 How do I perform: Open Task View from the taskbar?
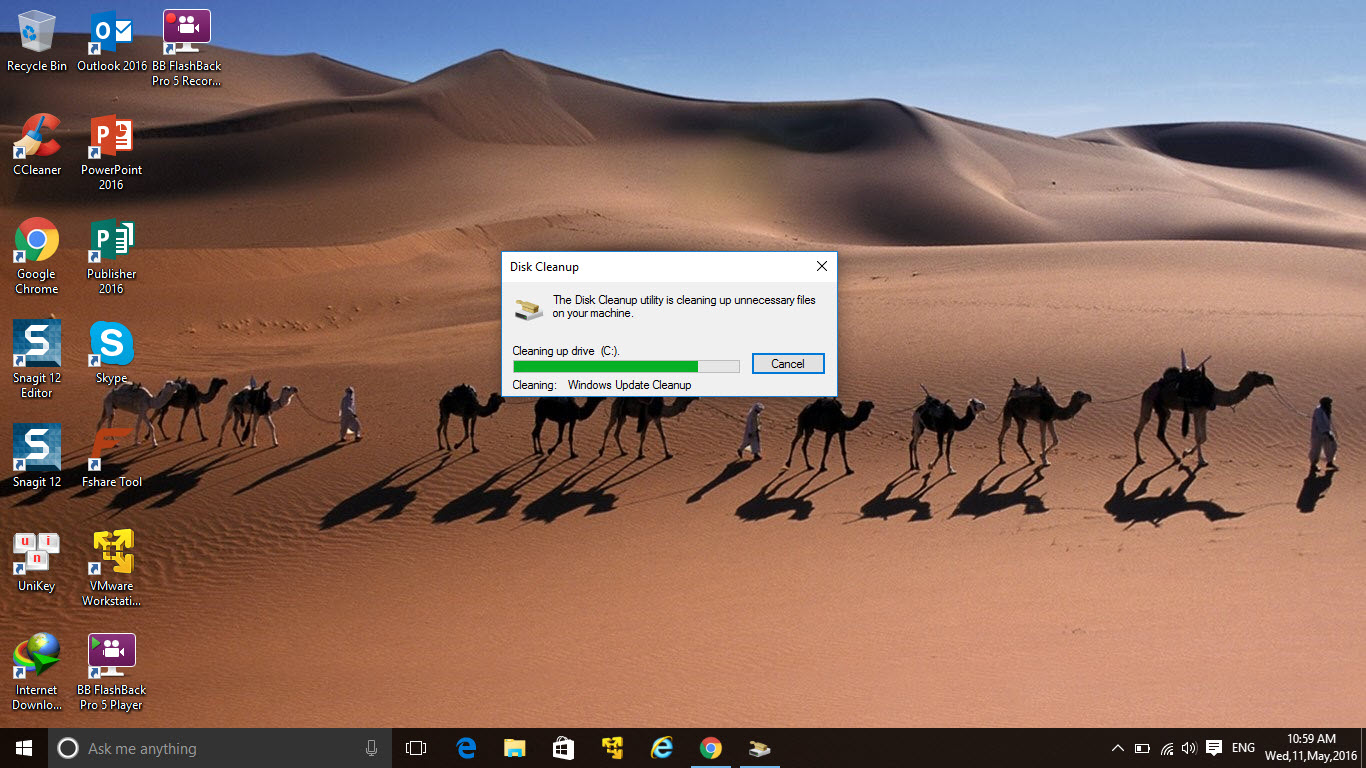[416, 748]
